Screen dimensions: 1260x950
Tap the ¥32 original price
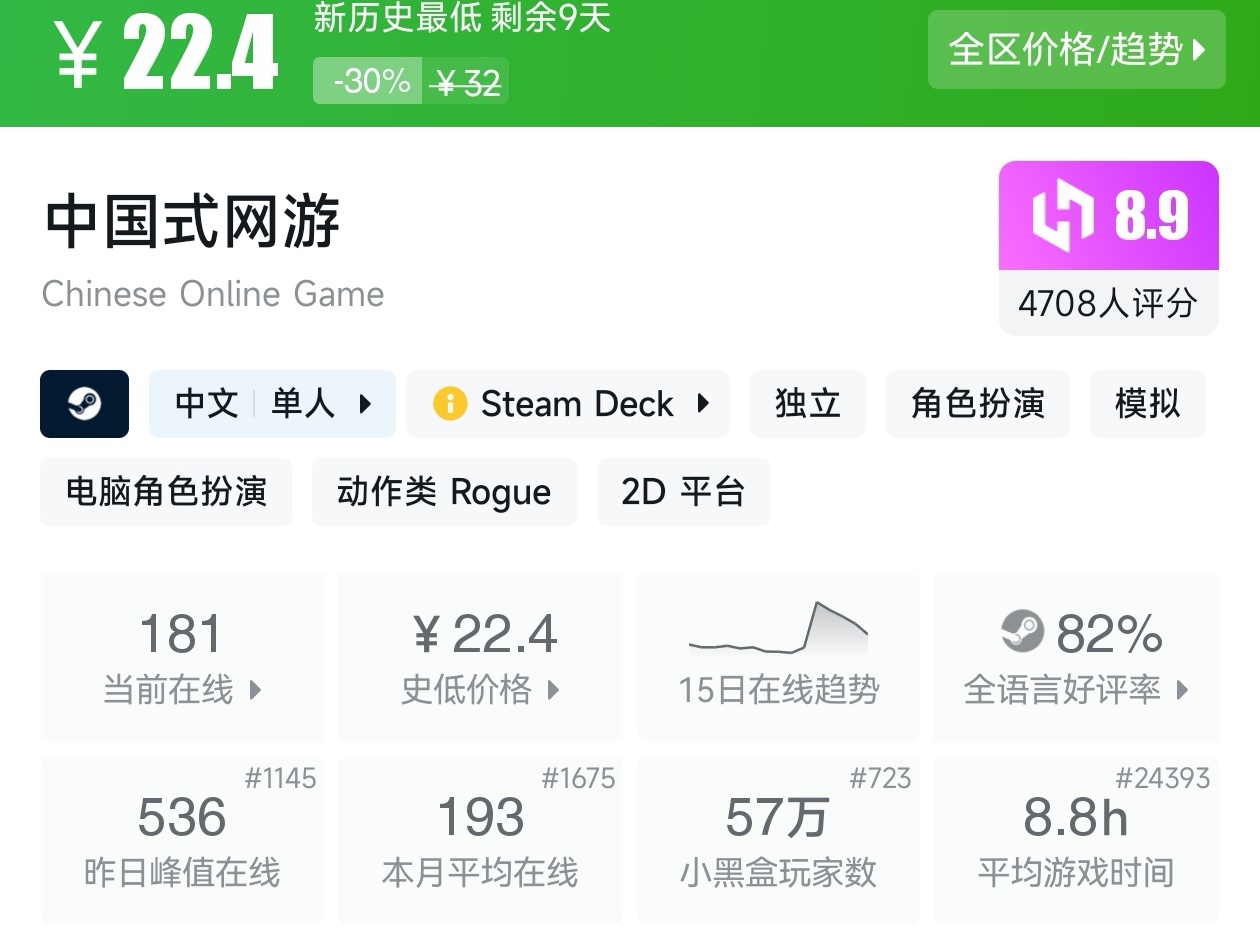[x=466, y=83]
